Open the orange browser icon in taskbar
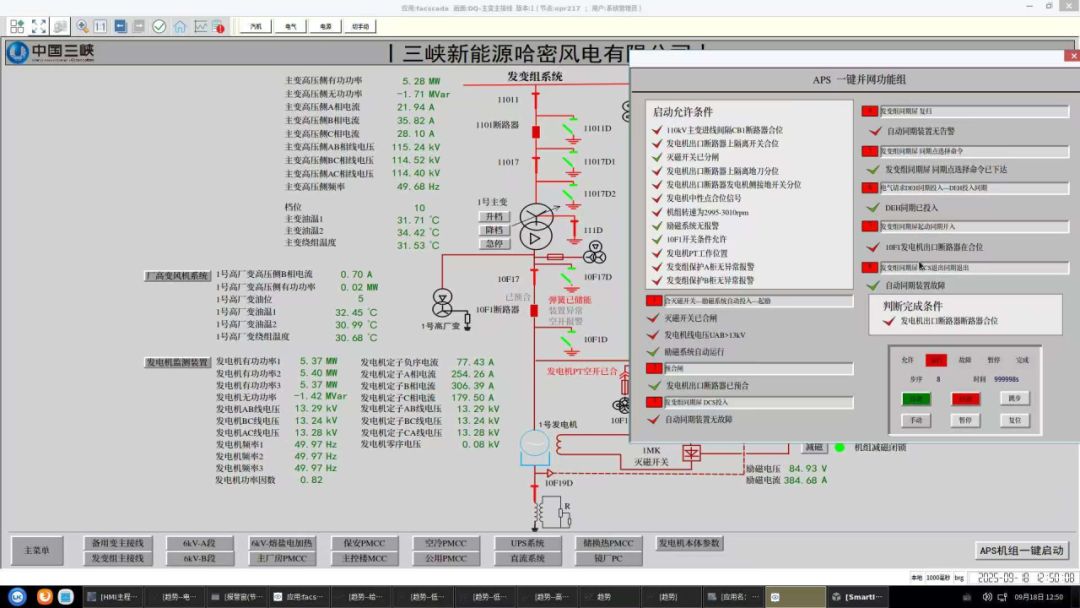The image size is (1080, 608). pos(45,596)
